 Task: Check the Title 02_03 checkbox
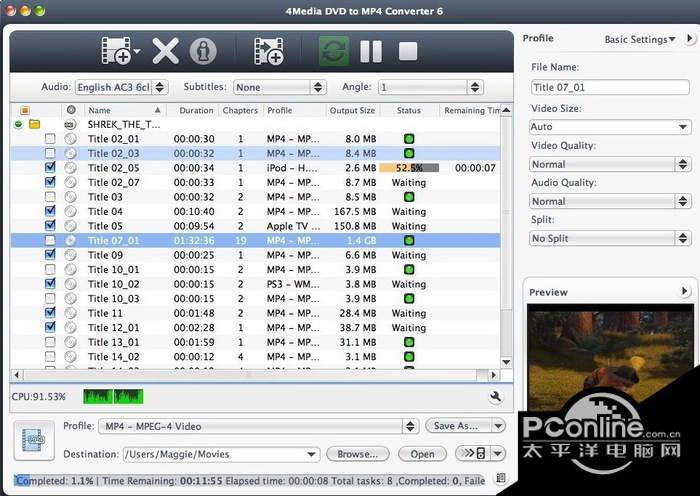[50, 153]
